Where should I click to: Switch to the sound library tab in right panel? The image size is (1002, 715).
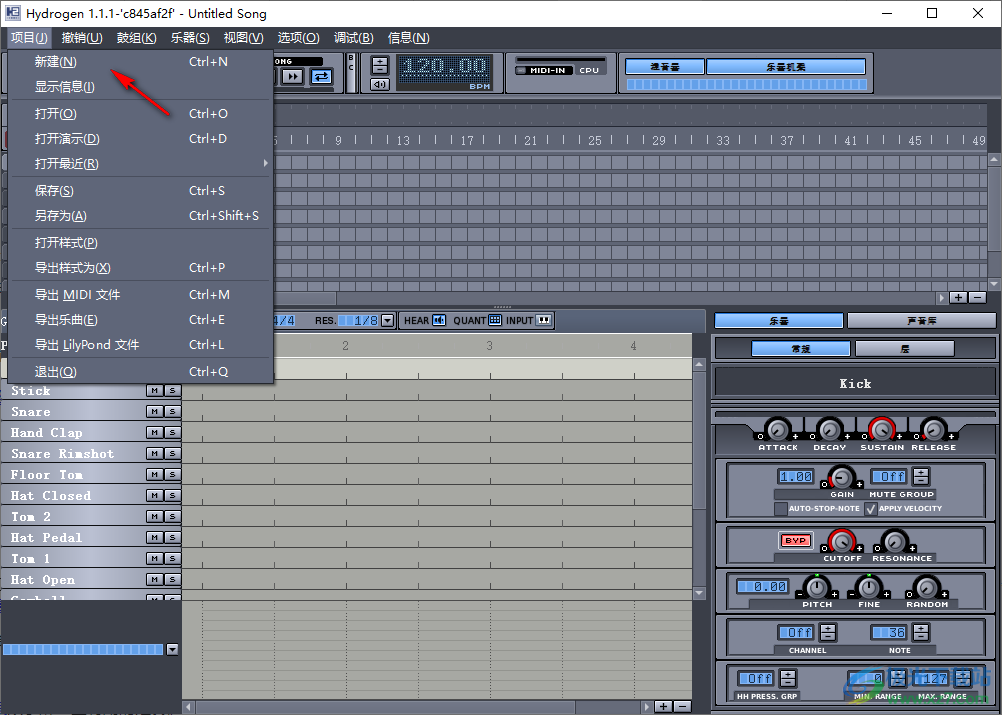click(921, 321)
